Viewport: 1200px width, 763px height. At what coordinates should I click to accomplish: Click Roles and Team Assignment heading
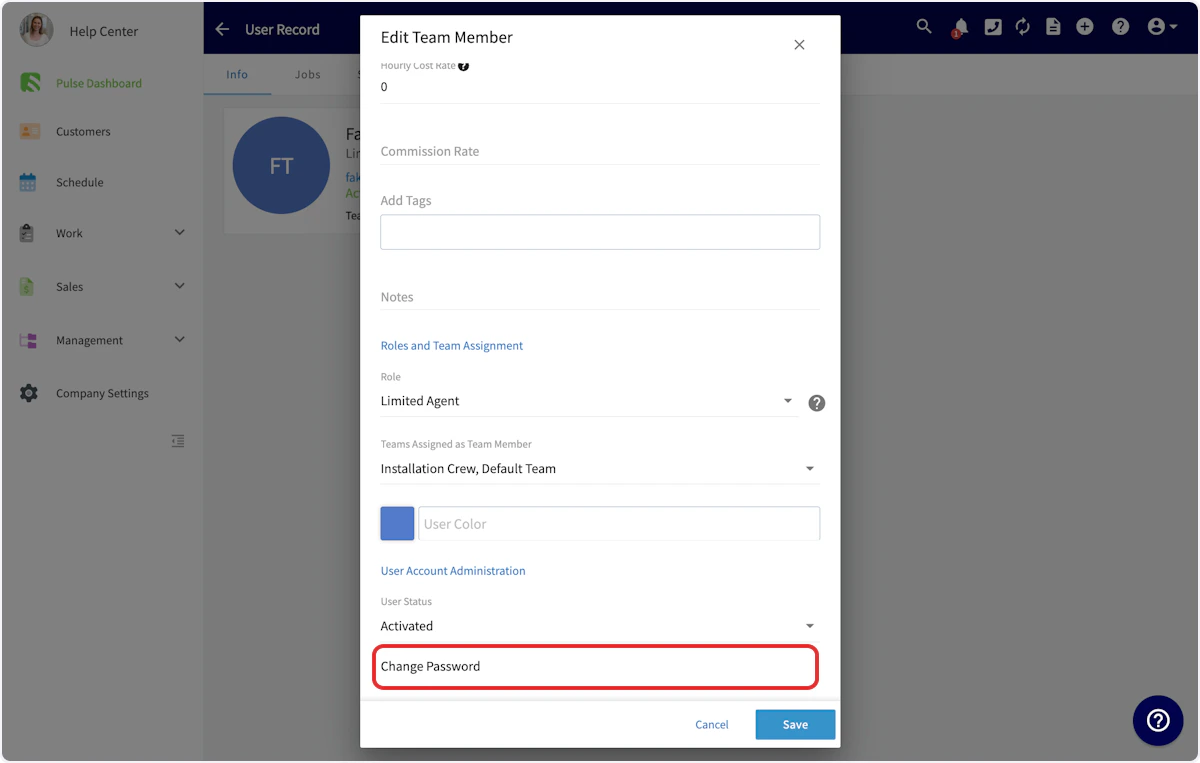[452, 346]
